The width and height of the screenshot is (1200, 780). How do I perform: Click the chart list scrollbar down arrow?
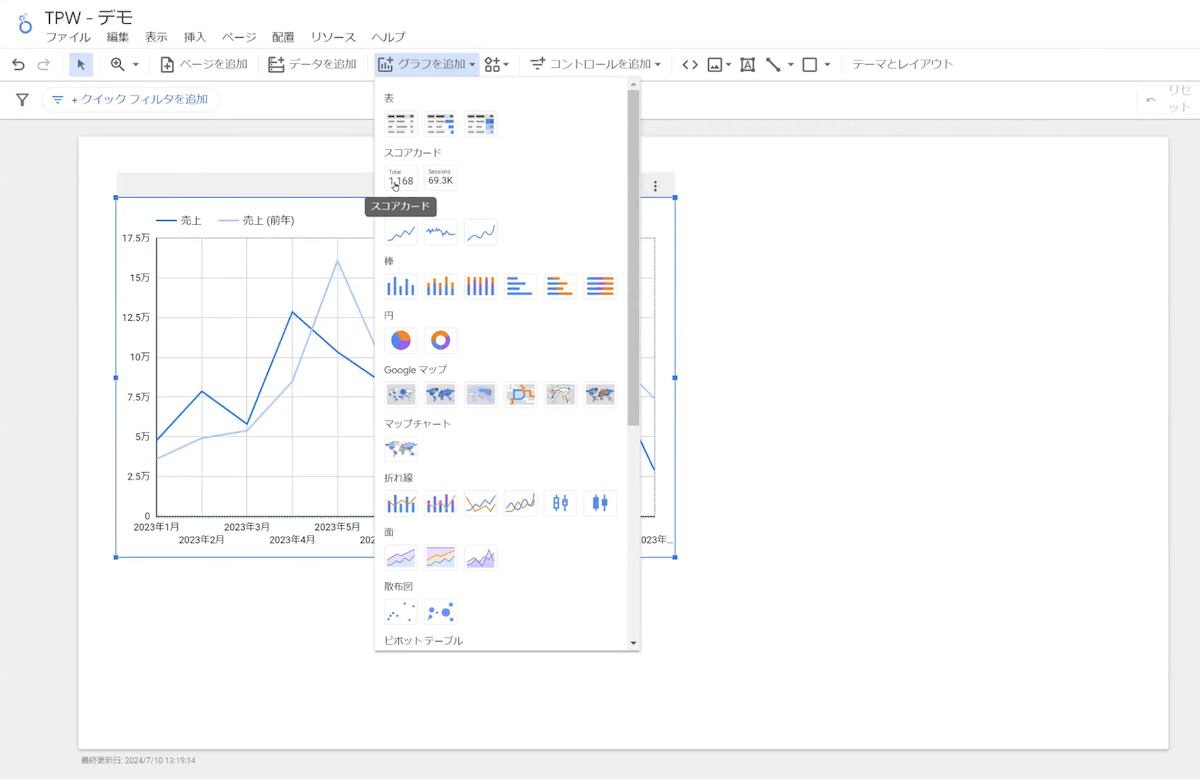633,643
